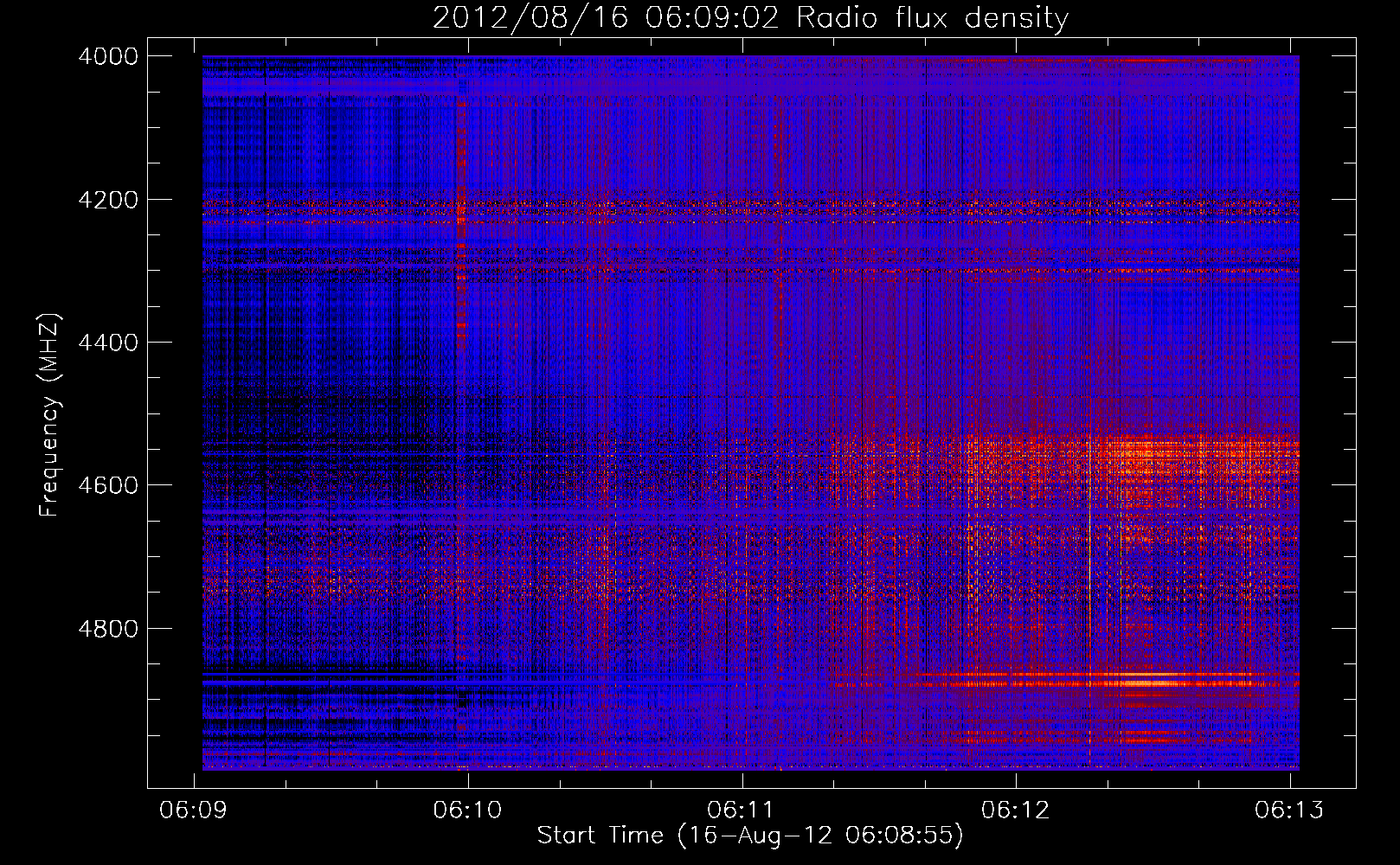Click the 4200 frequency axis label
Image resolution: width=1400 pixels, height=865 pixels.
(108, 200)
